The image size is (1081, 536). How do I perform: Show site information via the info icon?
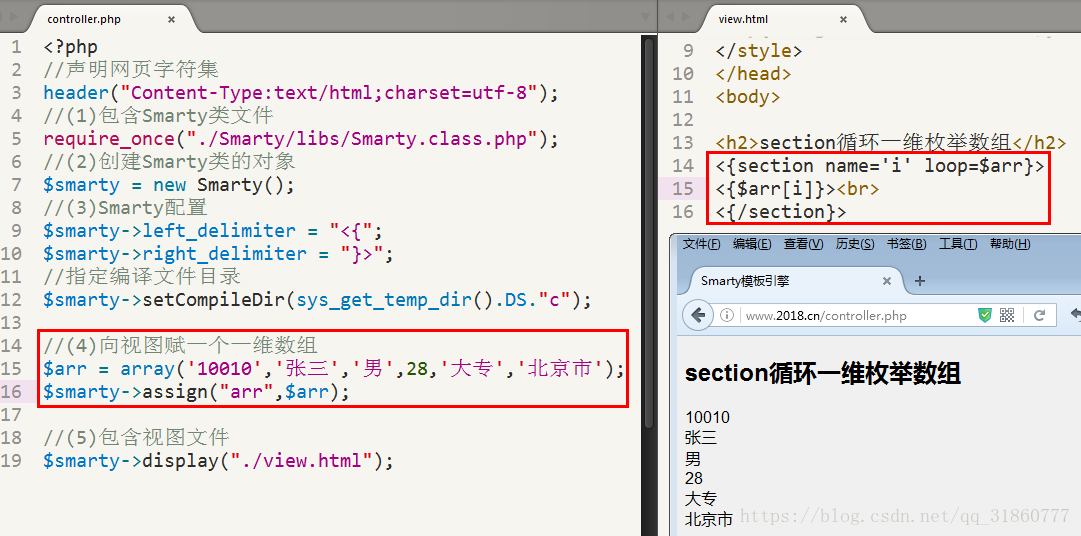(727, 316)
